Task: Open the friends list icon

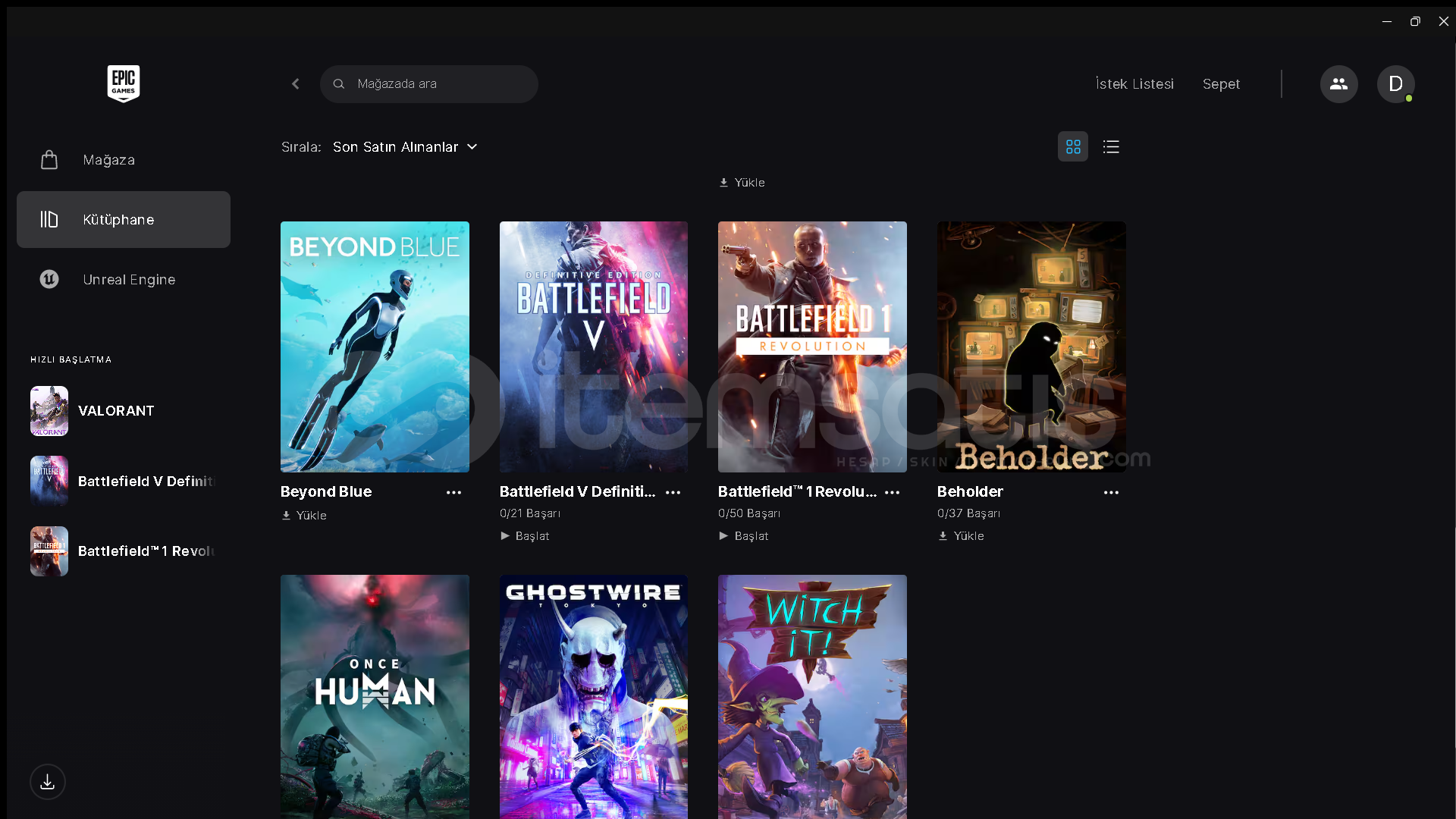Action: pos(1338,84)
